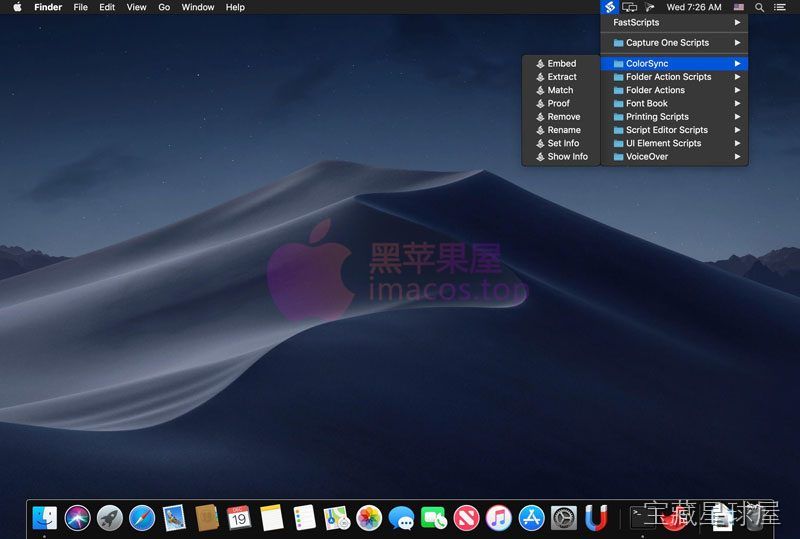Run the Rename ColorSync script
800x539 pixels.
561,130
